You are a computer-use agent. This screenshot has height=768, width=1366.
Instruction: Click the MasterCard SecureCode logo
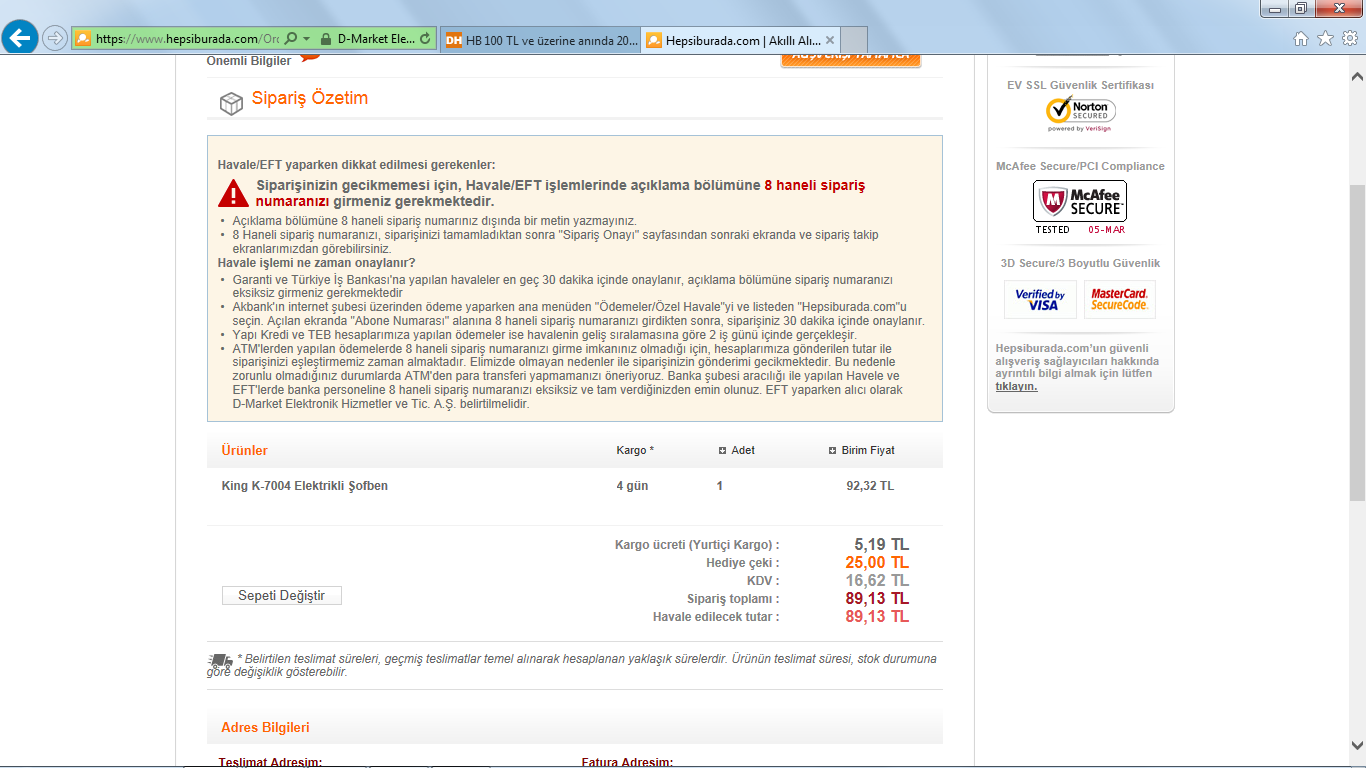click(1119, 299)
